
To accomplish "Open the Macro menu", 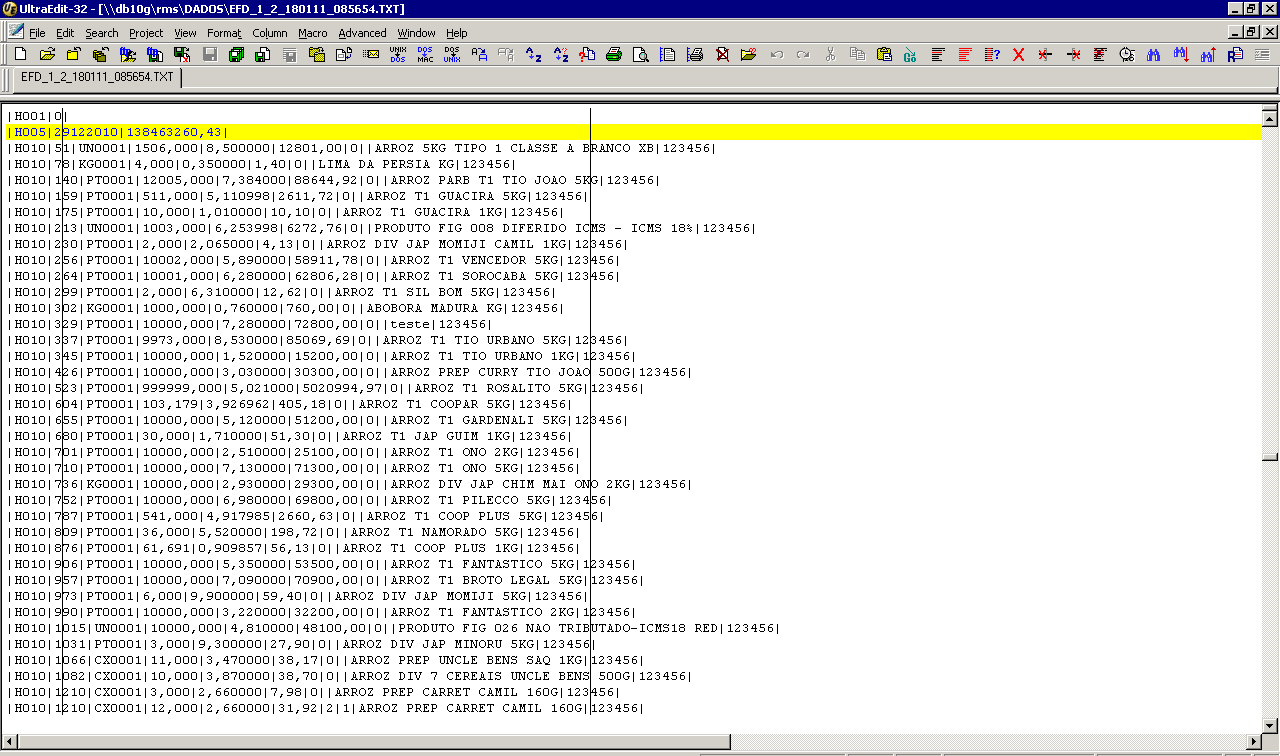I will click(x=313, y=33).
